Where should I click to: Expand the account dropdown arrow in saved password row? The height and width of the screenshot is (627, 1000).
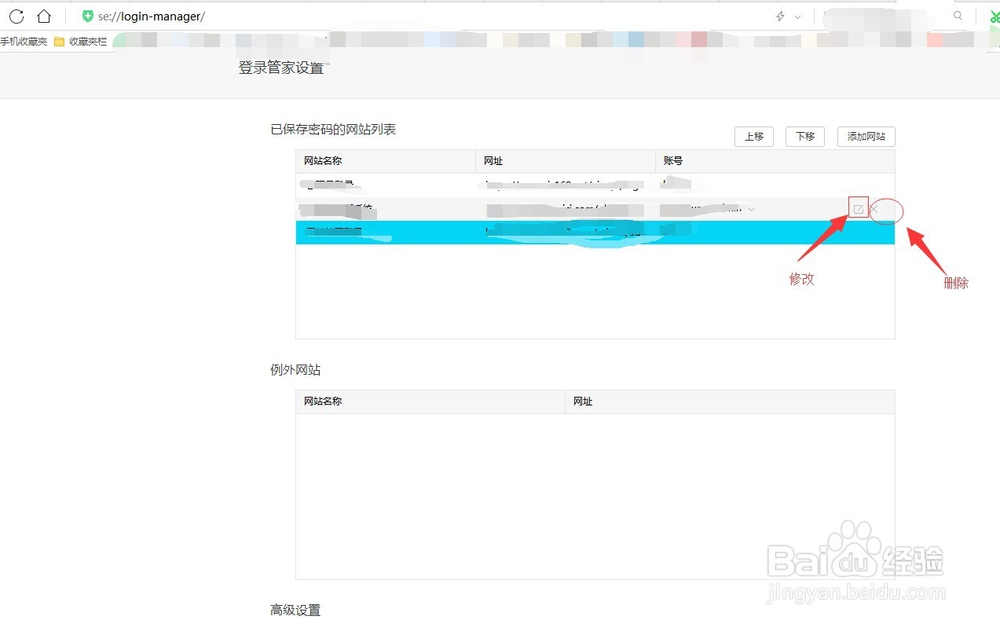(x=751, y=210)
